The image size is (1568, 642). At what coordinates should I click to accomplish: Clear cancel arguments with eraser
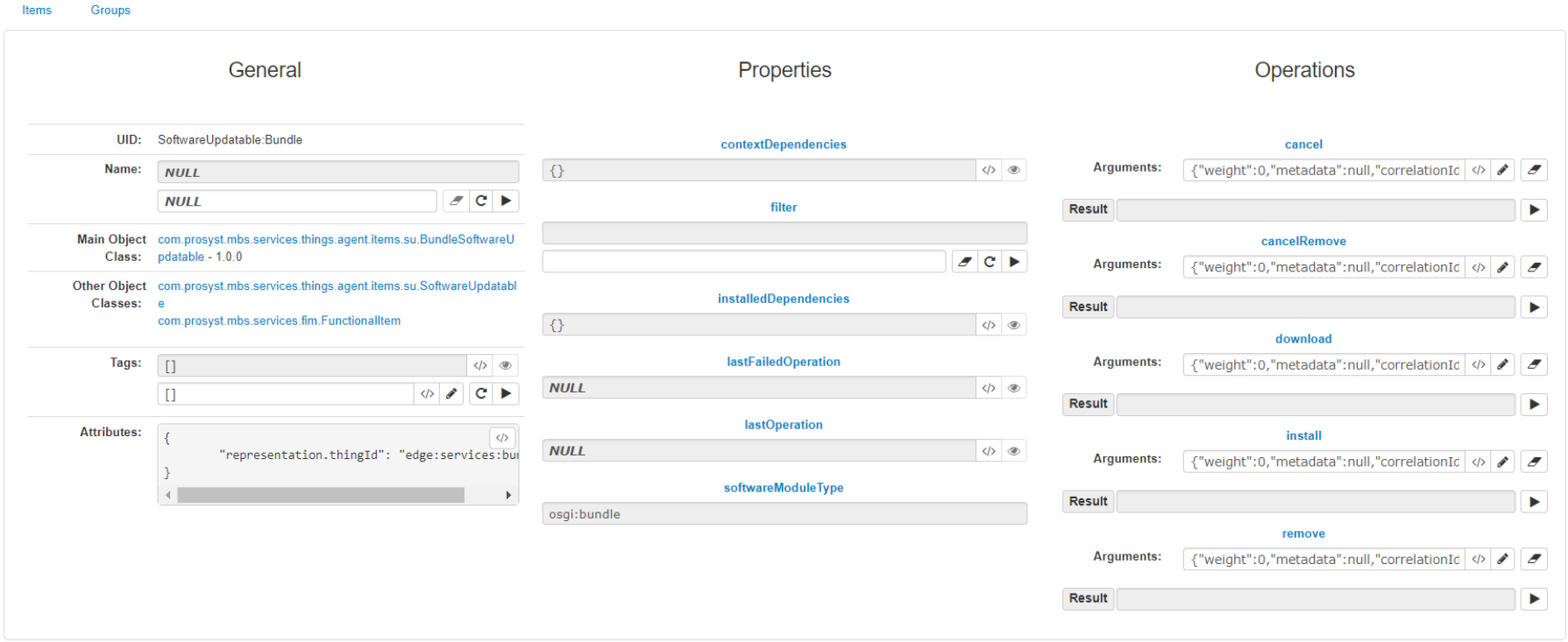(x=1534, y=170)
